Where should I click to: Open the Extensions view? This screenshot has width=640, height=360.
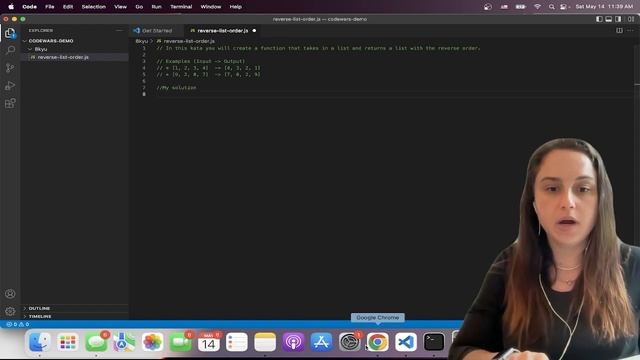(10, 103)
